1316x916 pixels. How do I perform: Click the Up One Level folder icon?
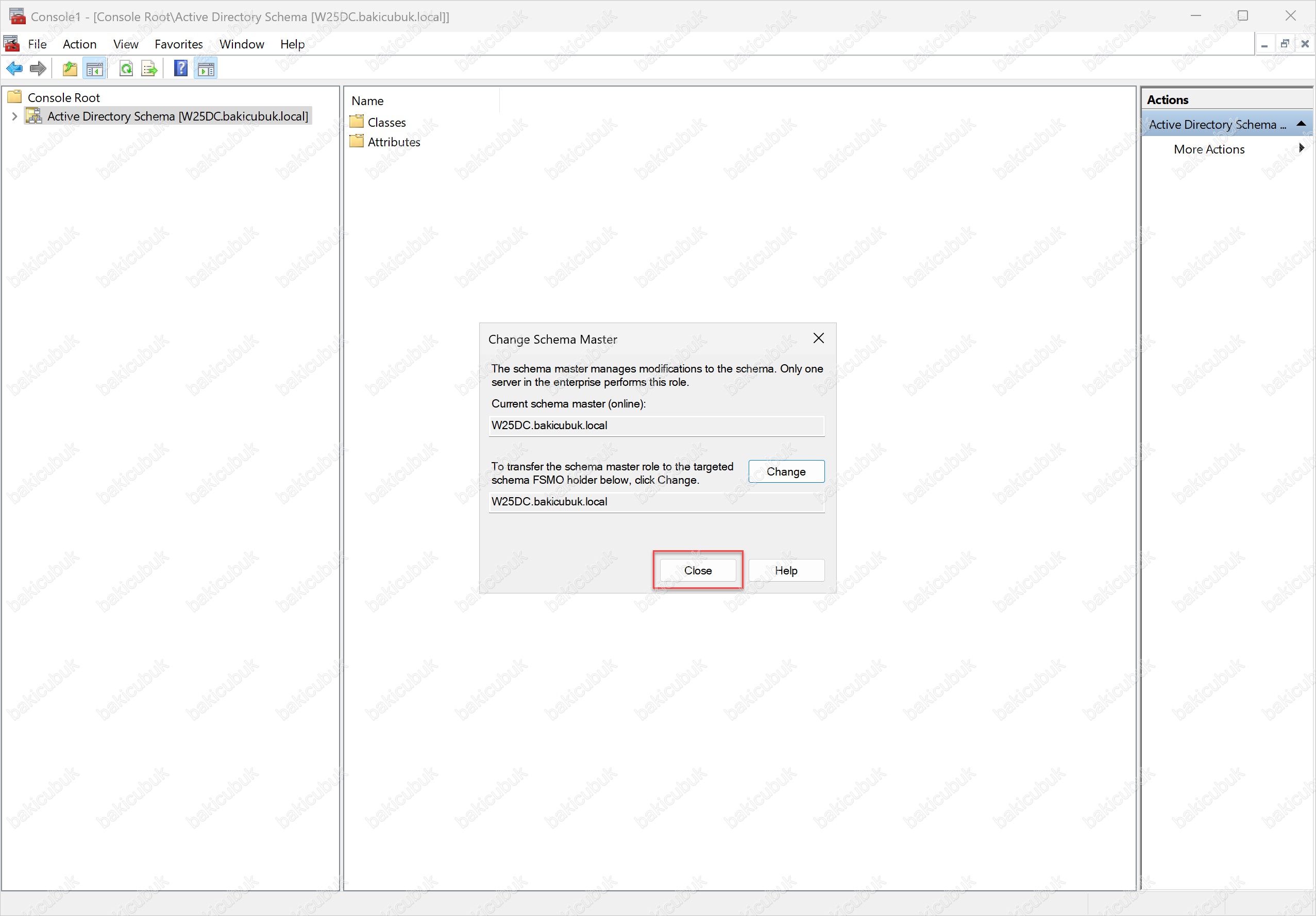70,69
